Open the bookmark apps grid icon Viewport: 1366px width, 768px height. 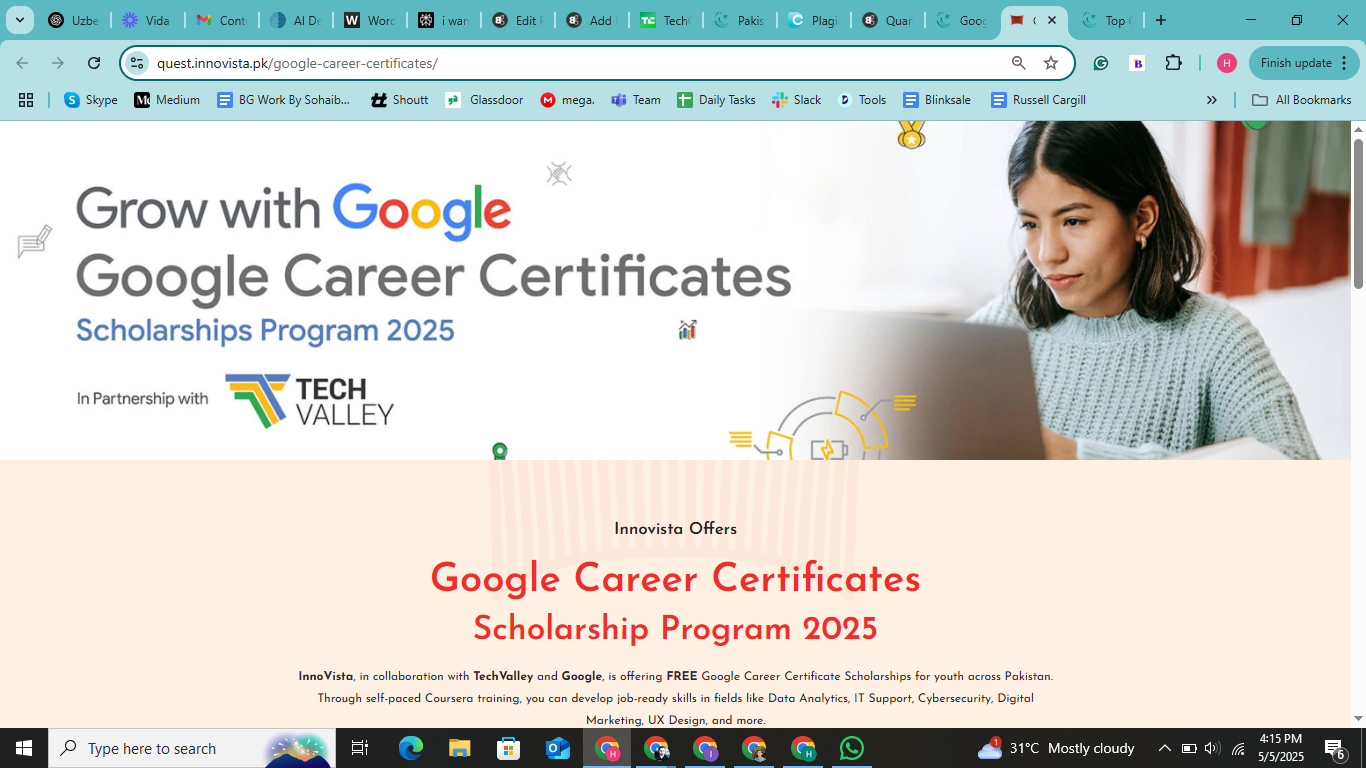click(x=26, y=100)
